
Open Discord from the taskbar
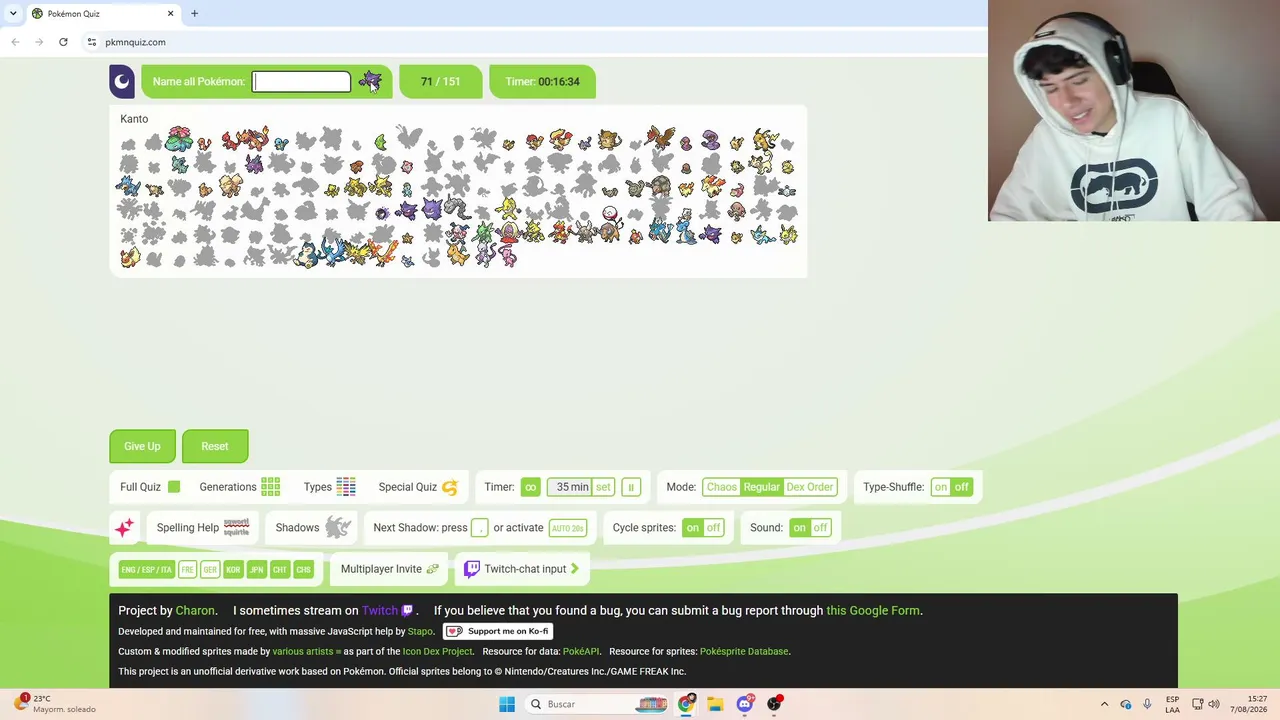click(x=745, y=704)
